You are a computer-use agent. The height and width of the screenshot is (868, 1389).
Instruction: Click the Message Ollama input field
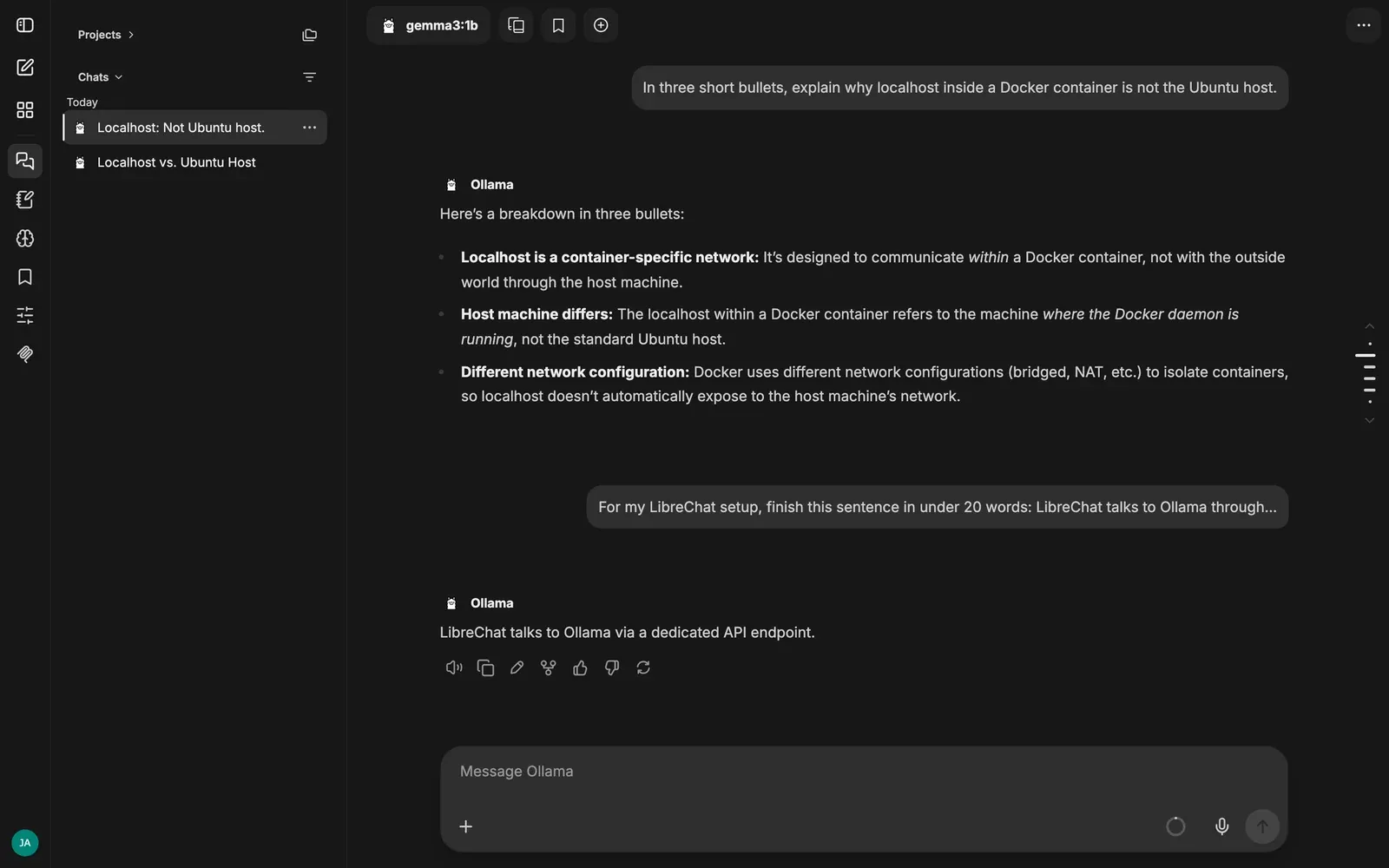pos(864,772)
